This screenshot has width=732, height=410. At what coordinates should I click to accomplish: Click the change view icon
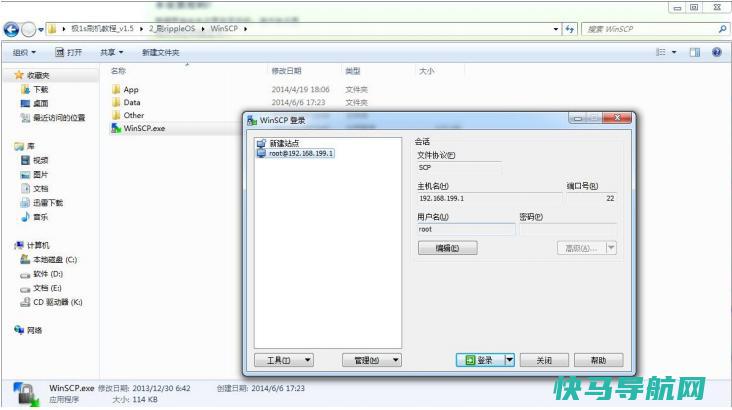pos(661,52)
